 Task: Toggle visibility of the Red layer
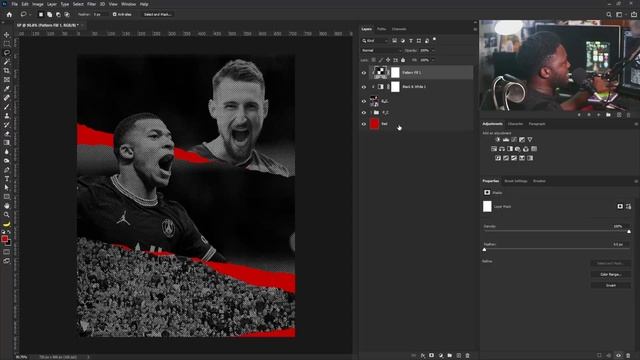364,124
